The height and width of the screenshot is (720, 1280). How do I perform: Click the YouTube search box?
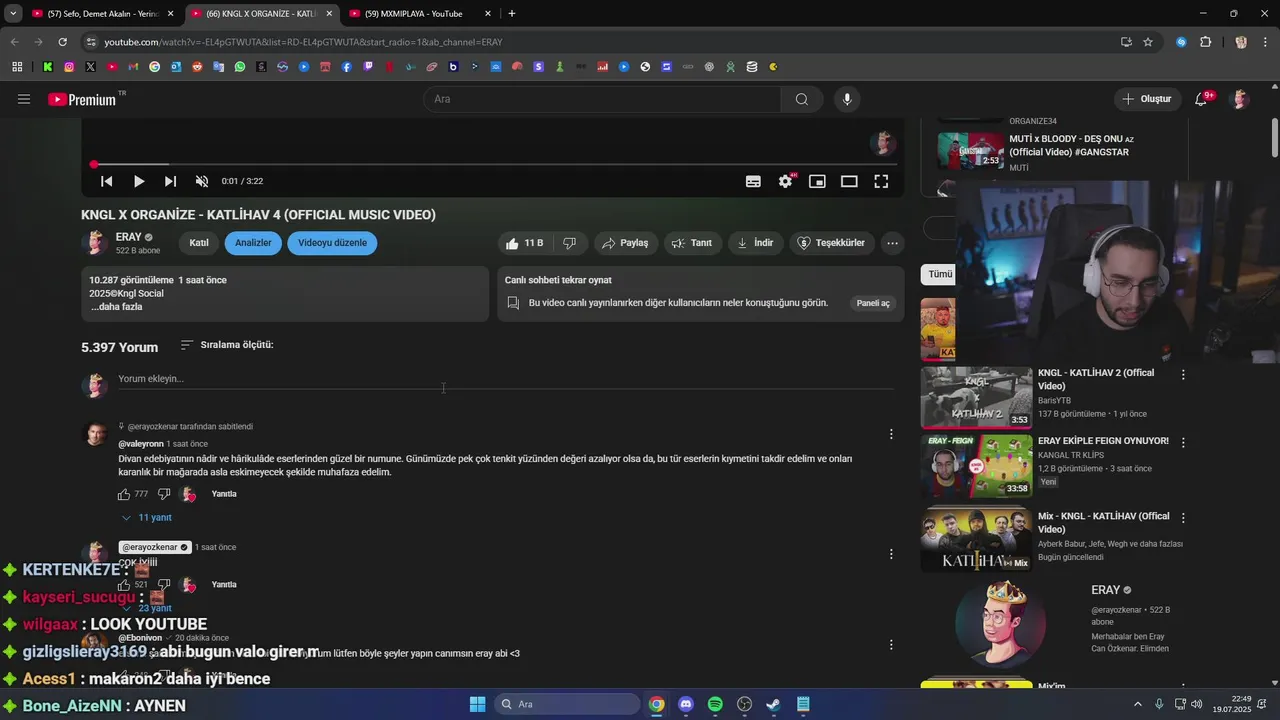pos(602,99)
